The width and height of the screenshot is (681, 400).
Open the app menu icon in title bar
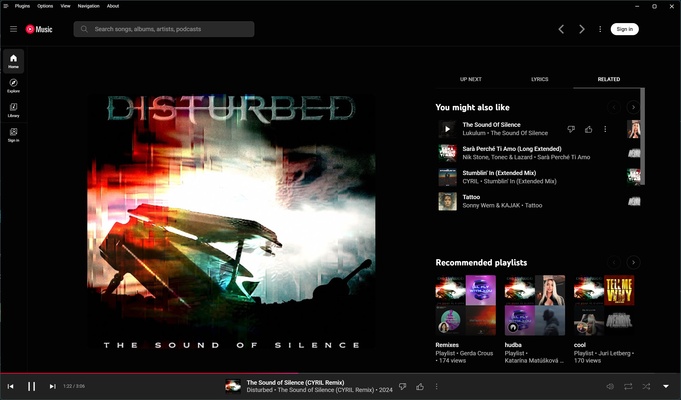tap(6, 6)
